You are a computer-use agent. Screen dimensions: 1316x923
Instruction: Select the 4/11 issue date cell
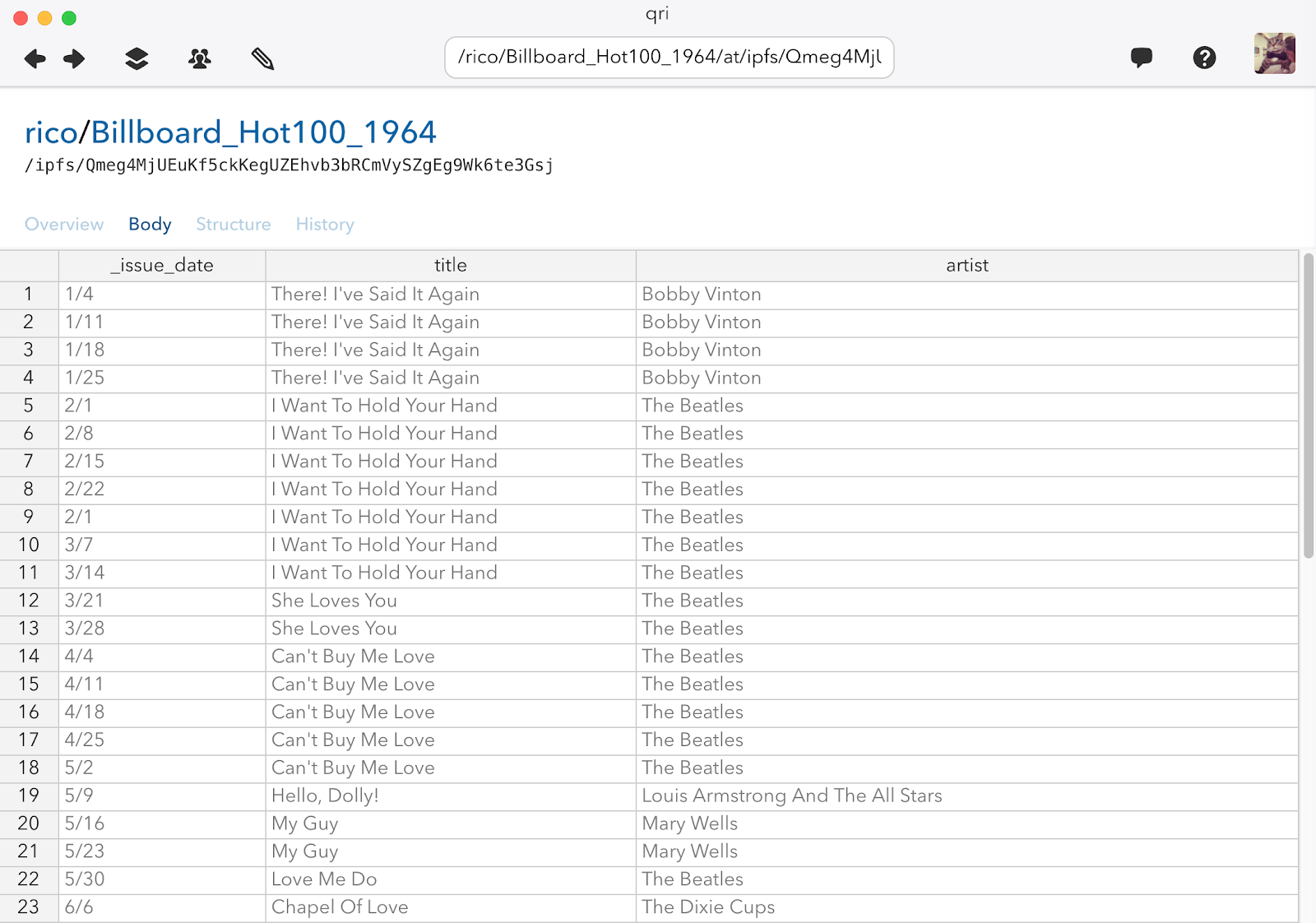(162, 684)
